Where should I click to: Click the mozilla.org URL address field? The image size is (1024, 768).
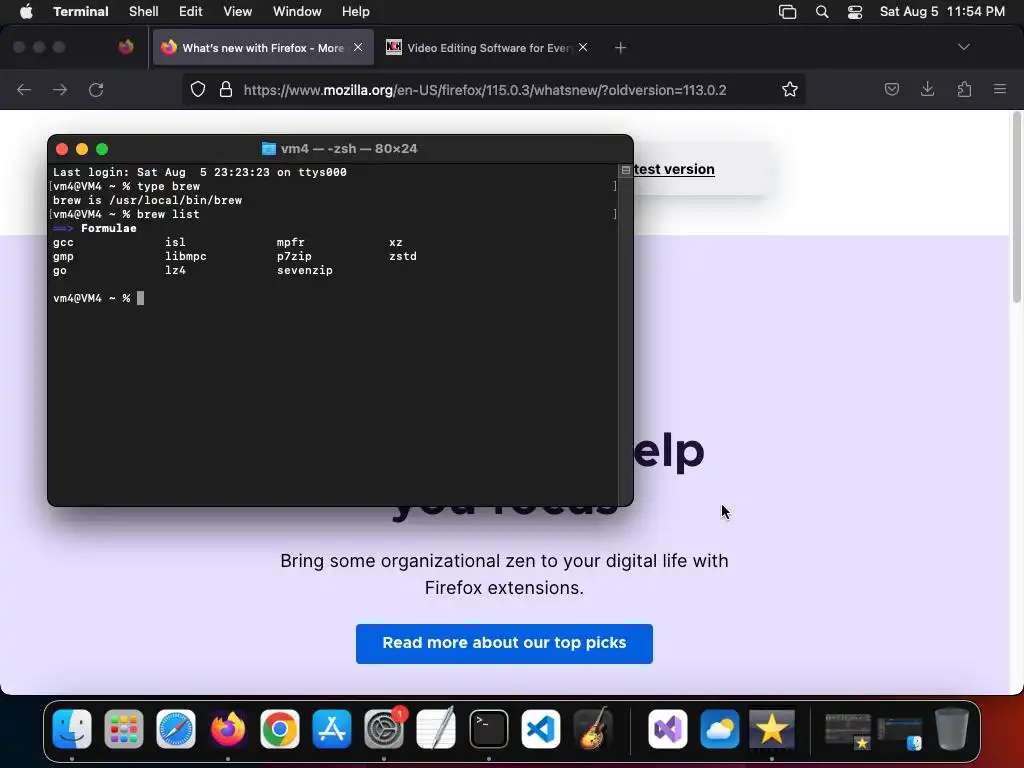tap(485, 90)
